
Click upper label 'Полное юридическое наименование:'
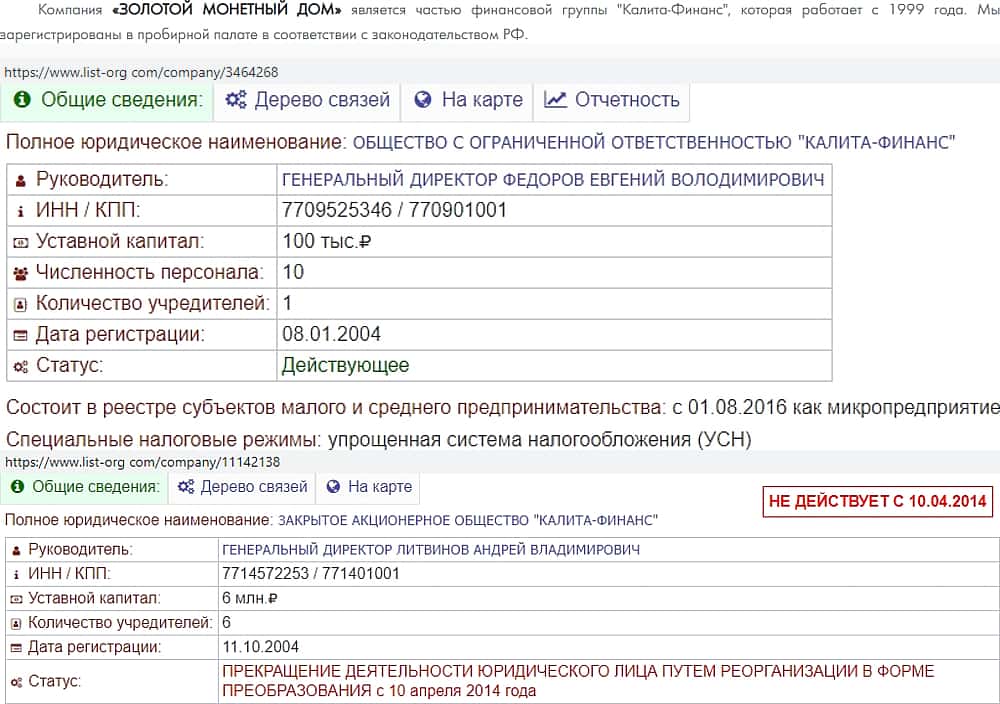tap(176, 142)
